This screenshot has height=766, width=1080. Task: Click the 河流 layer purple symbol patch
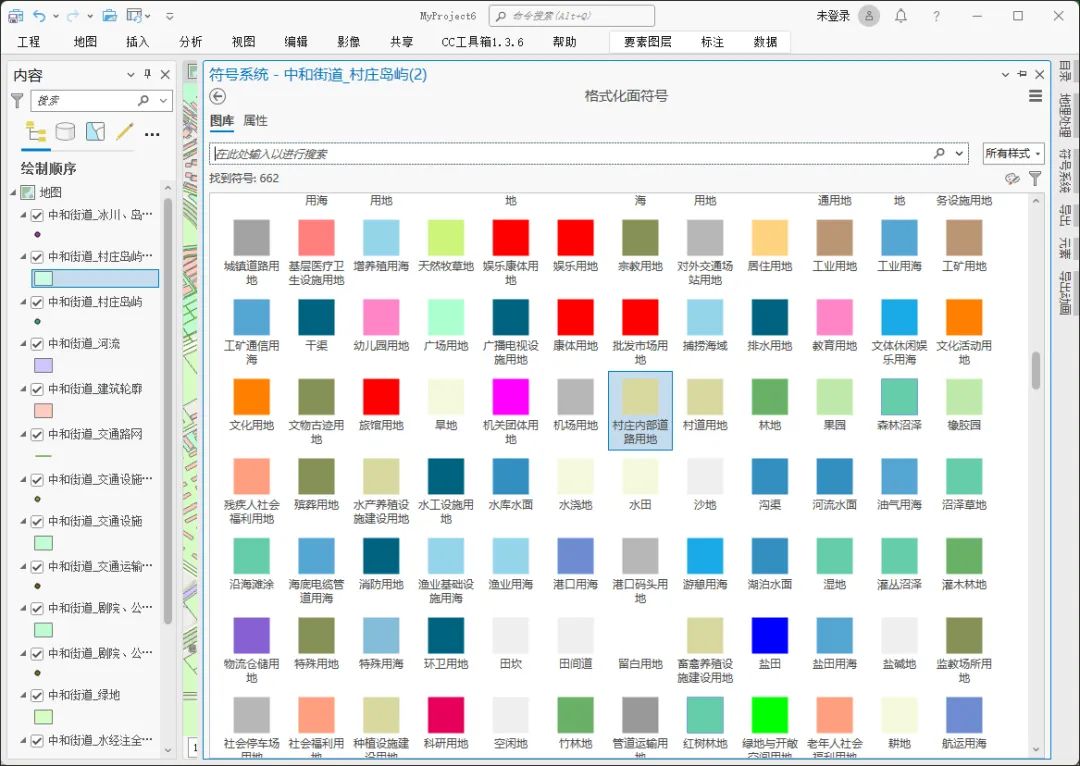click(43, 365)
